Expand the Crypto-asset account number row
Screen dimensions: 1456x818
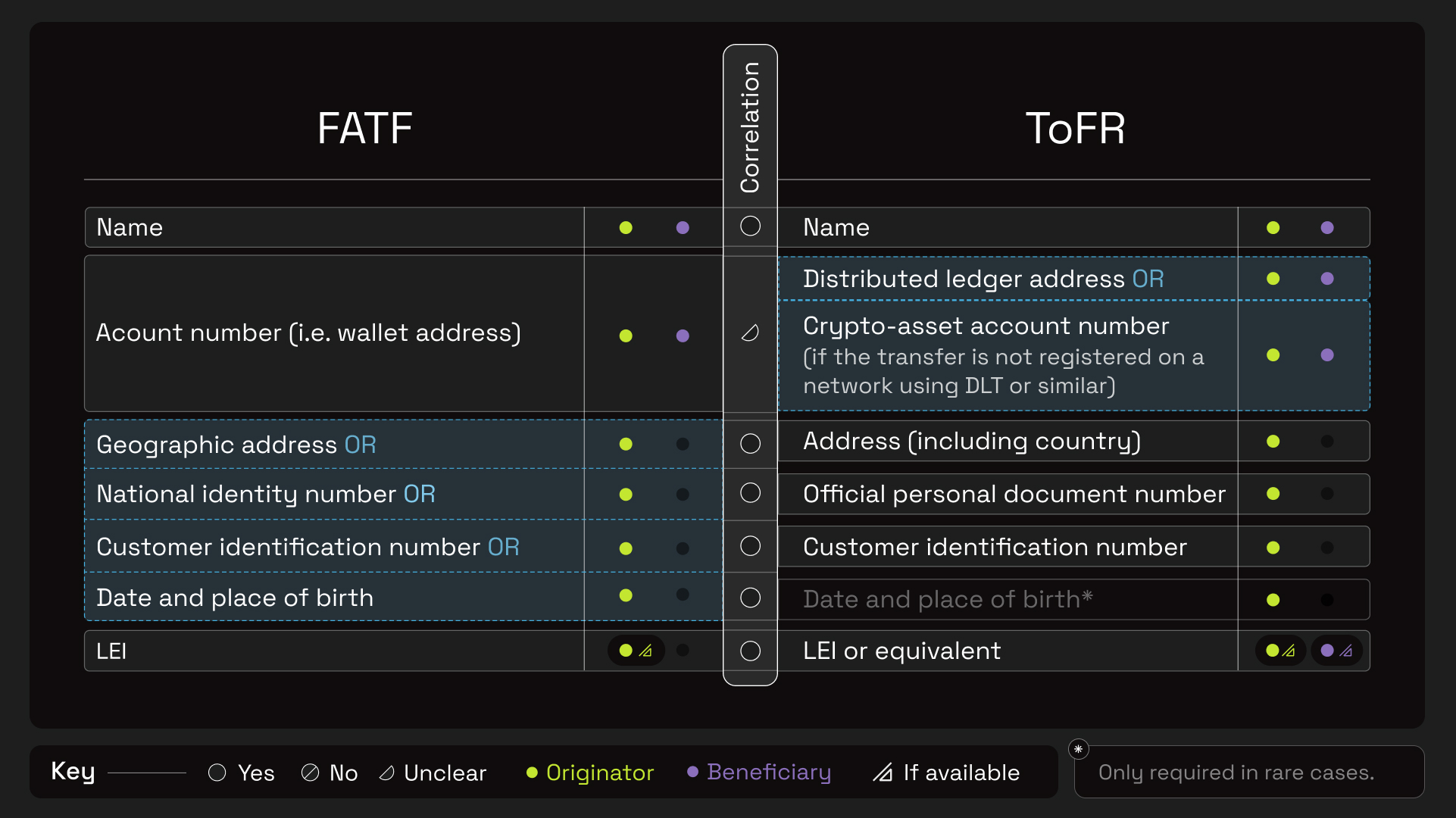985,354
